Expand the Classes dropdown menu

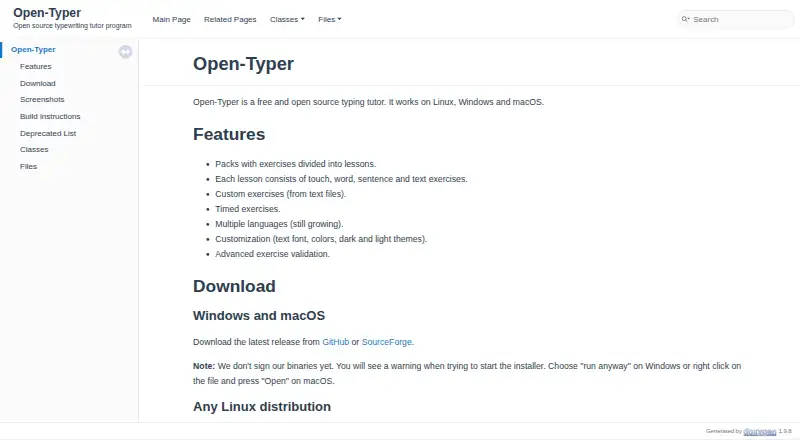(287, 19)
